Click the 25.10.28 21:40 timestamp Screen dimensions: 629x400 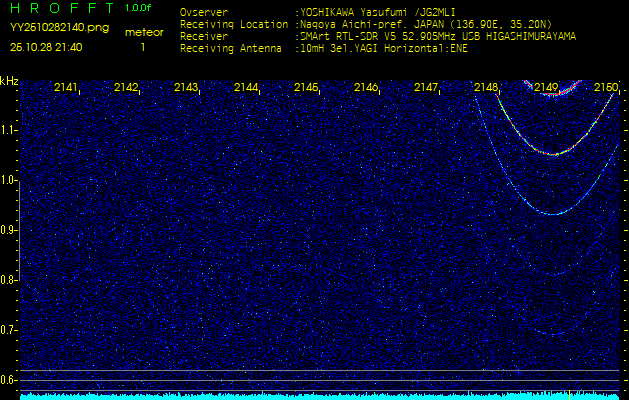(x=46, y=47)
